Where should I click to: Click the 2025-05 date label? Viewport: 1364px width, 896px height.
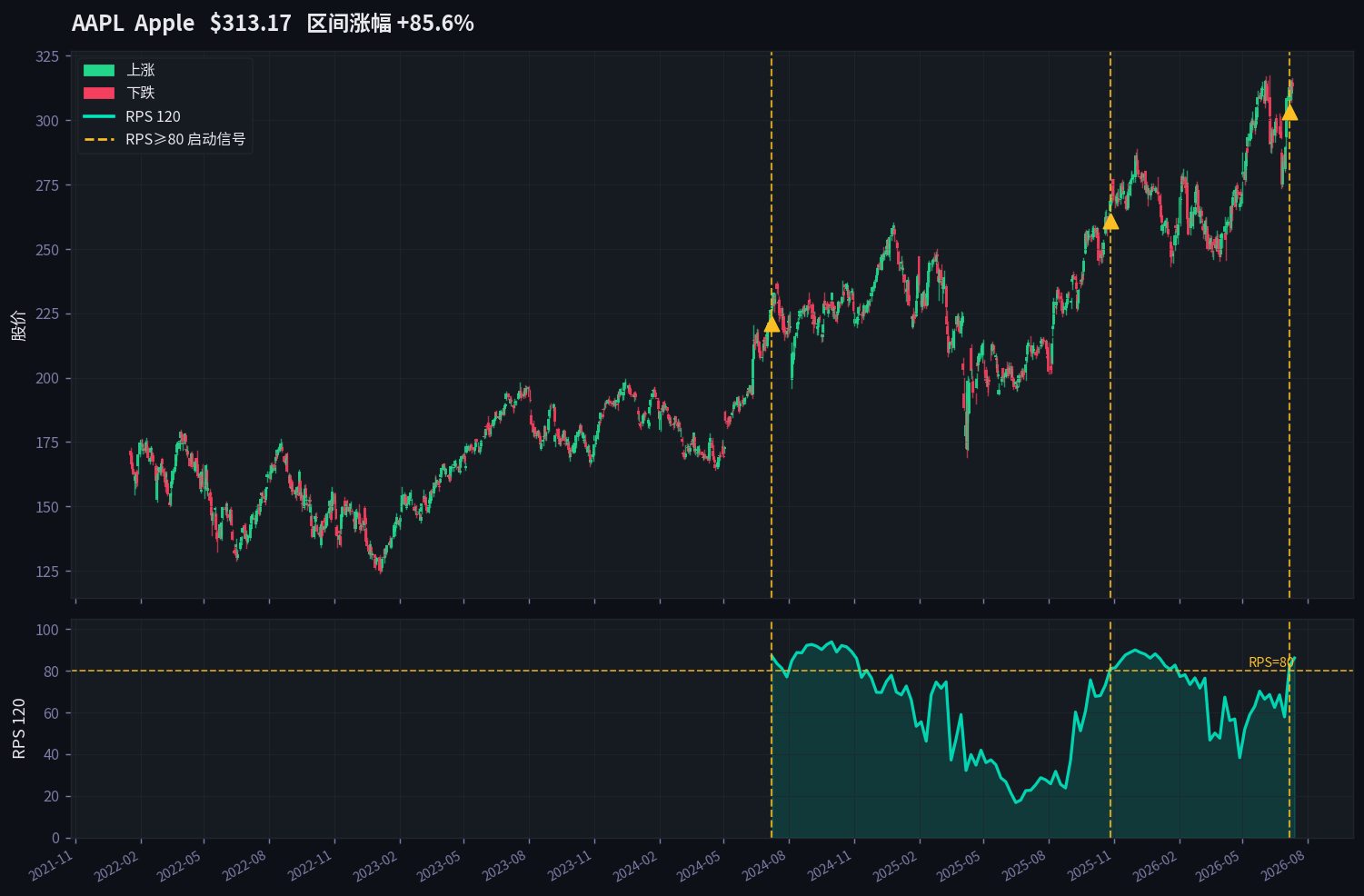pos(961,866)
